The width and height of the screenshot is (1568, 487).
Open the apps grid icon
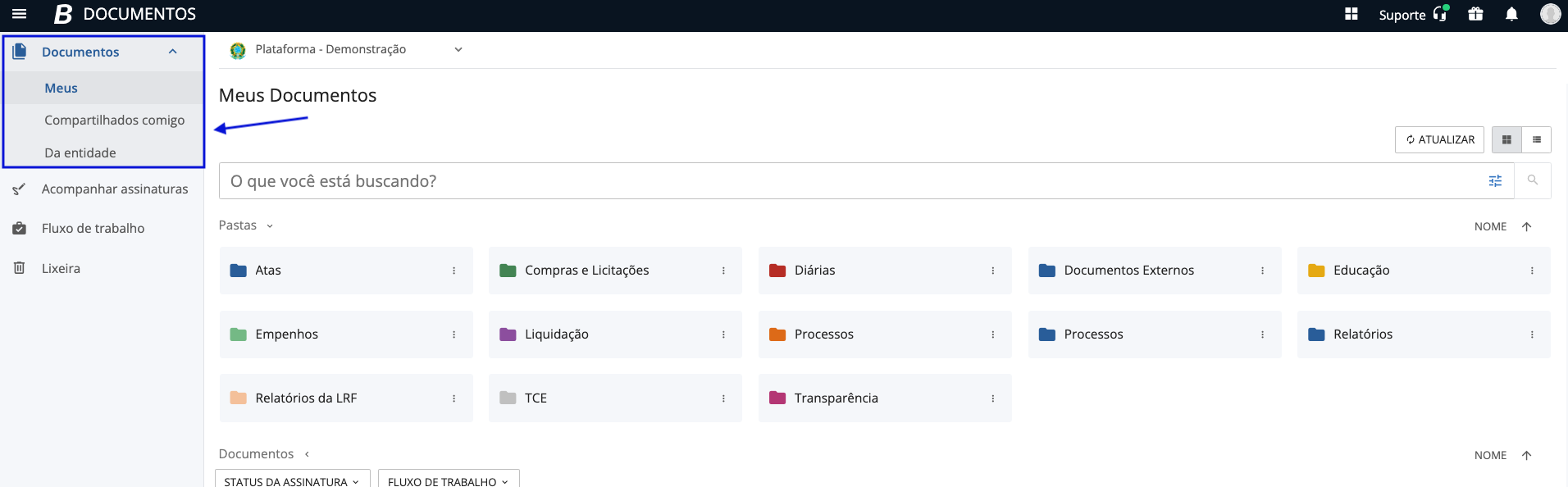coord(1351,14)
